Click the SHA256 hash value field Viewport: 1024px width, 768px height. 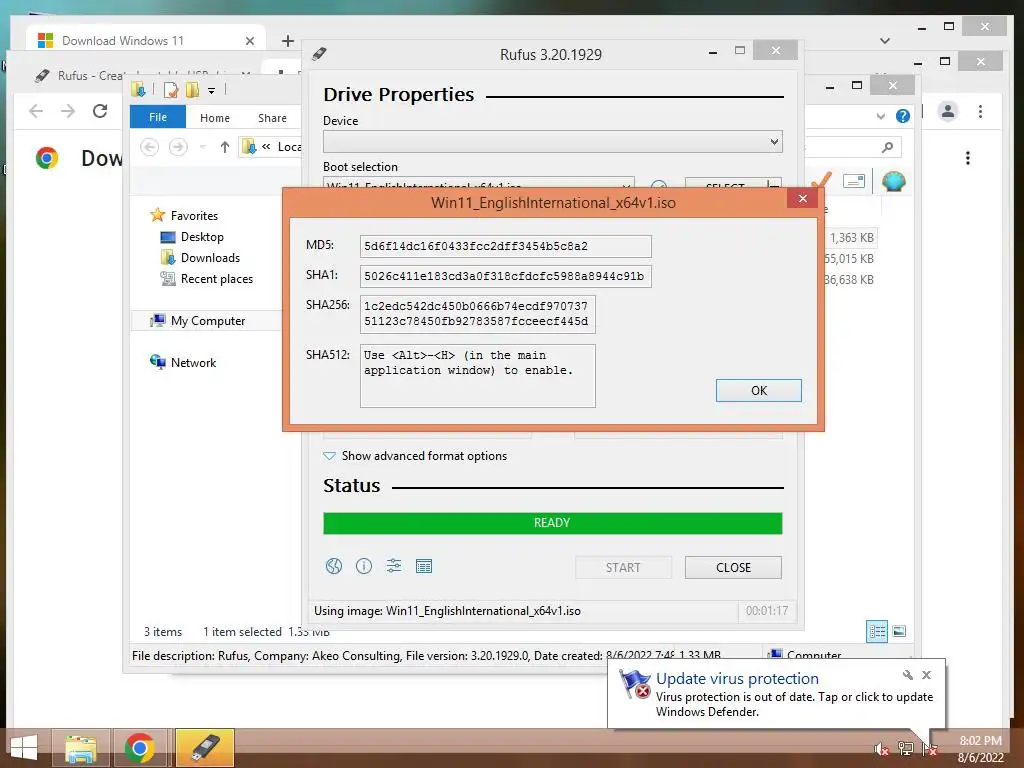click(x=477, y=314)
